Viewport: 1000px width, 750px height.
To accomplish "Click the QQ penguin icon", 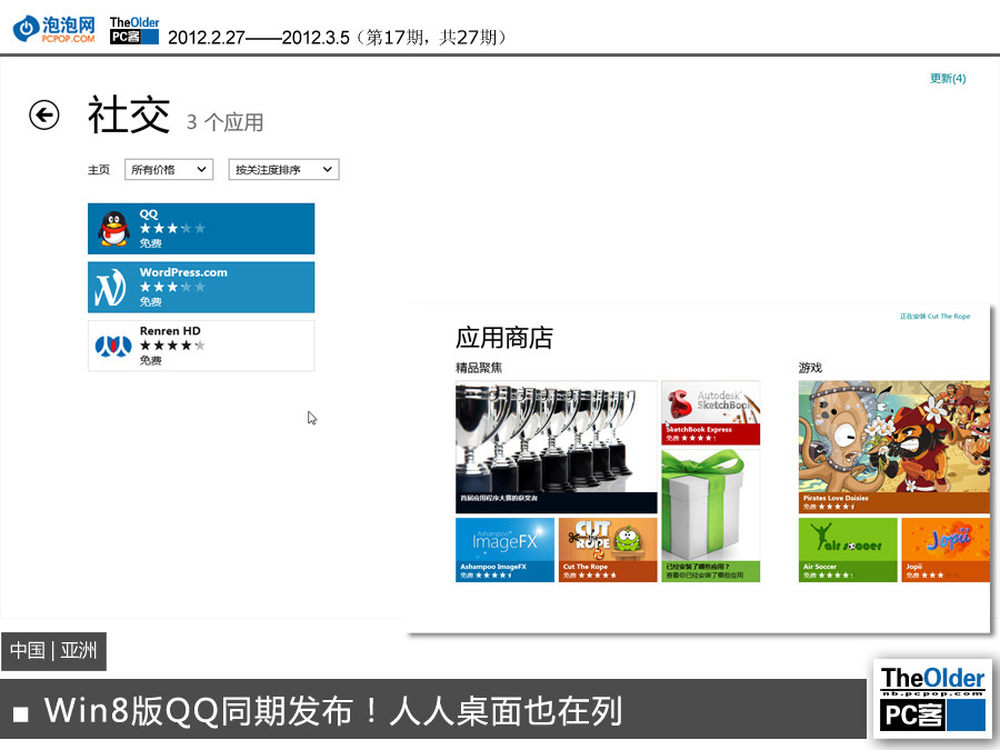I will coord(114,228).
